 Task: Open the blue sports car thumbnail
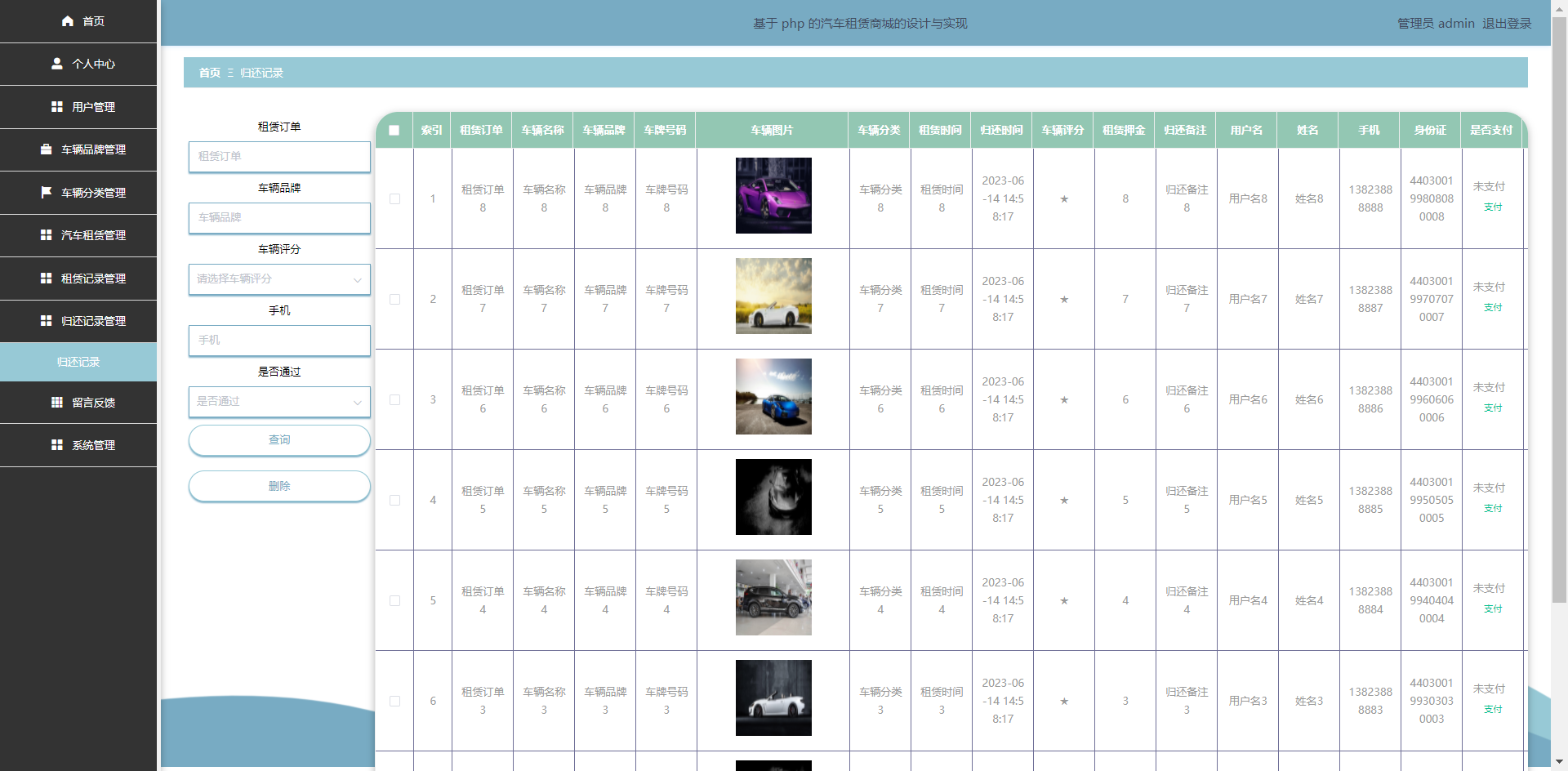(773, 396)
